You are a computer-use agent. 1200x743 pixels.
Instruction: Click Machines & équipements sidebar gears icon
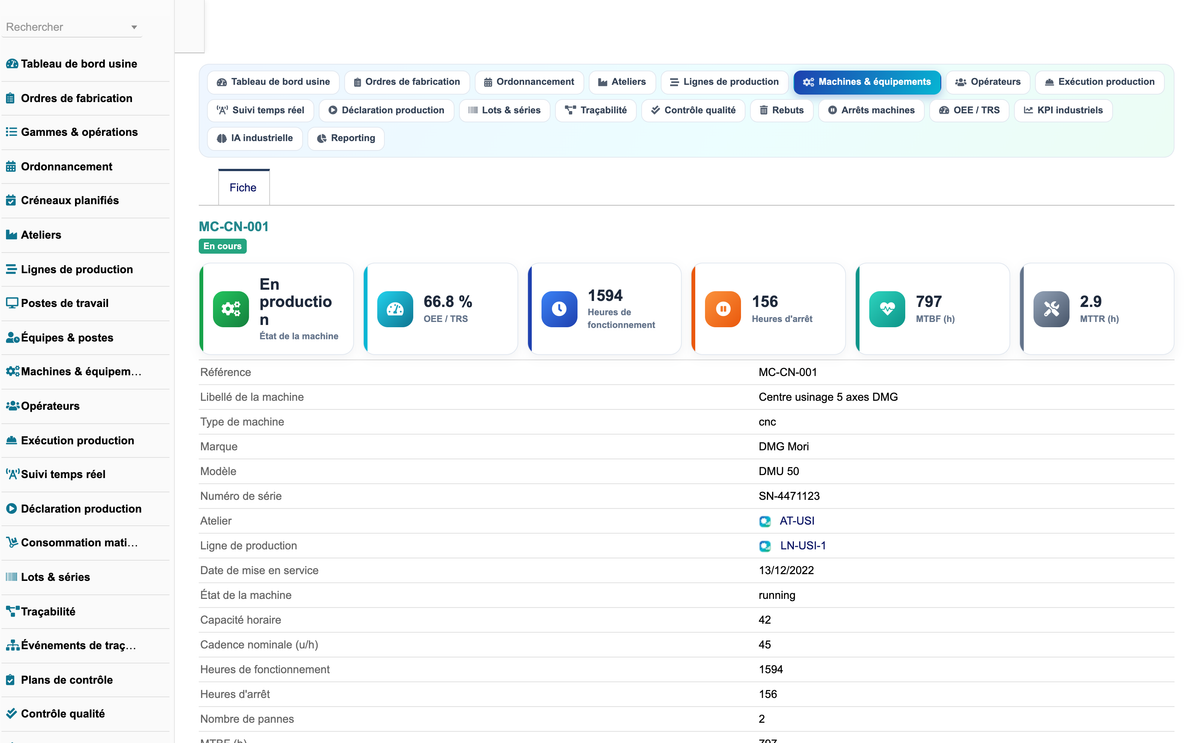12,372
